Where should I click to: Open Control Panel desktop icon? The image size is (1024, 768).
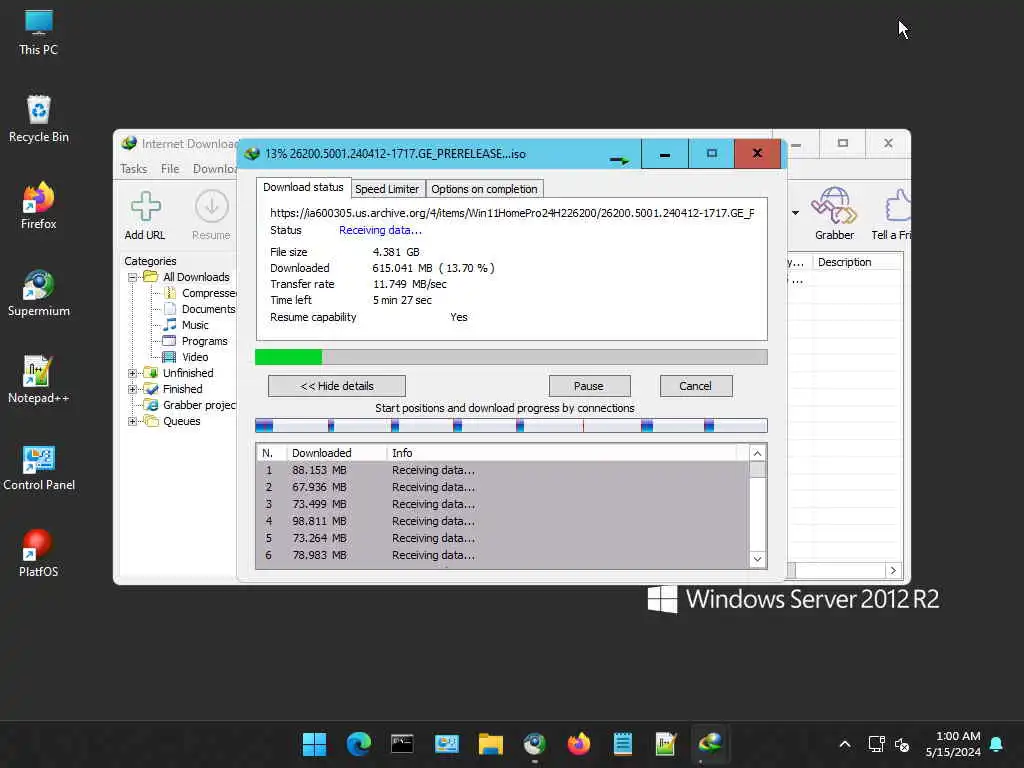[x=39, y=468]
